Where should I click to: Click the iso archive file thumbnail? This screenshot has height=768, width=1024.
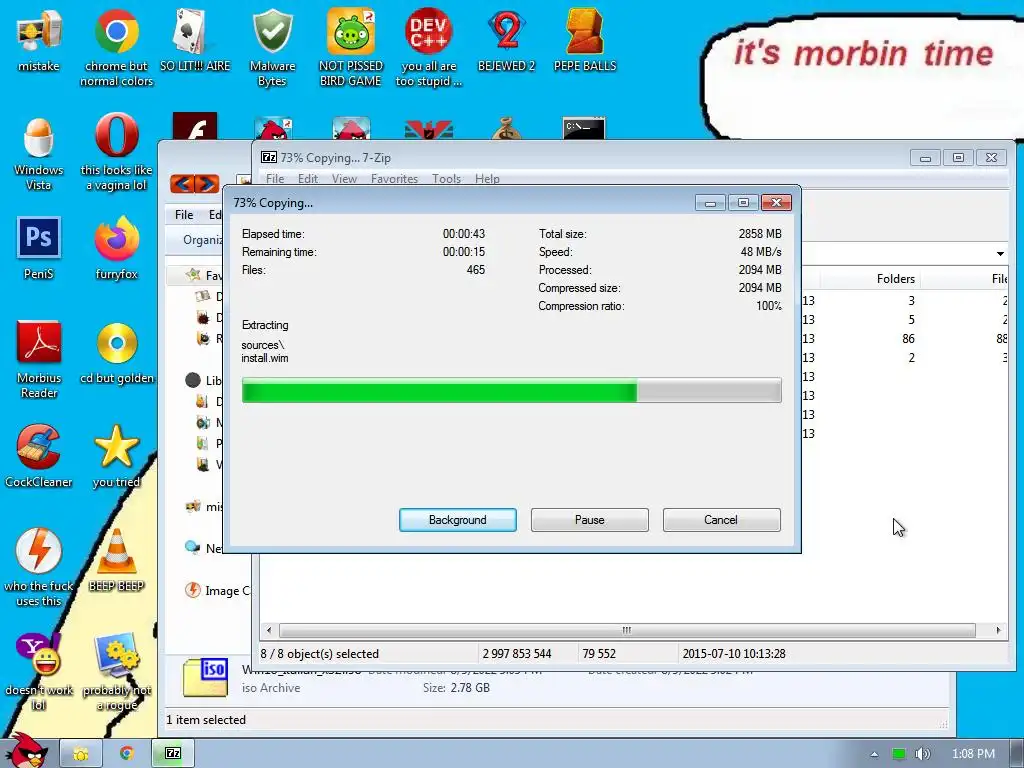(x=205, y=677)
